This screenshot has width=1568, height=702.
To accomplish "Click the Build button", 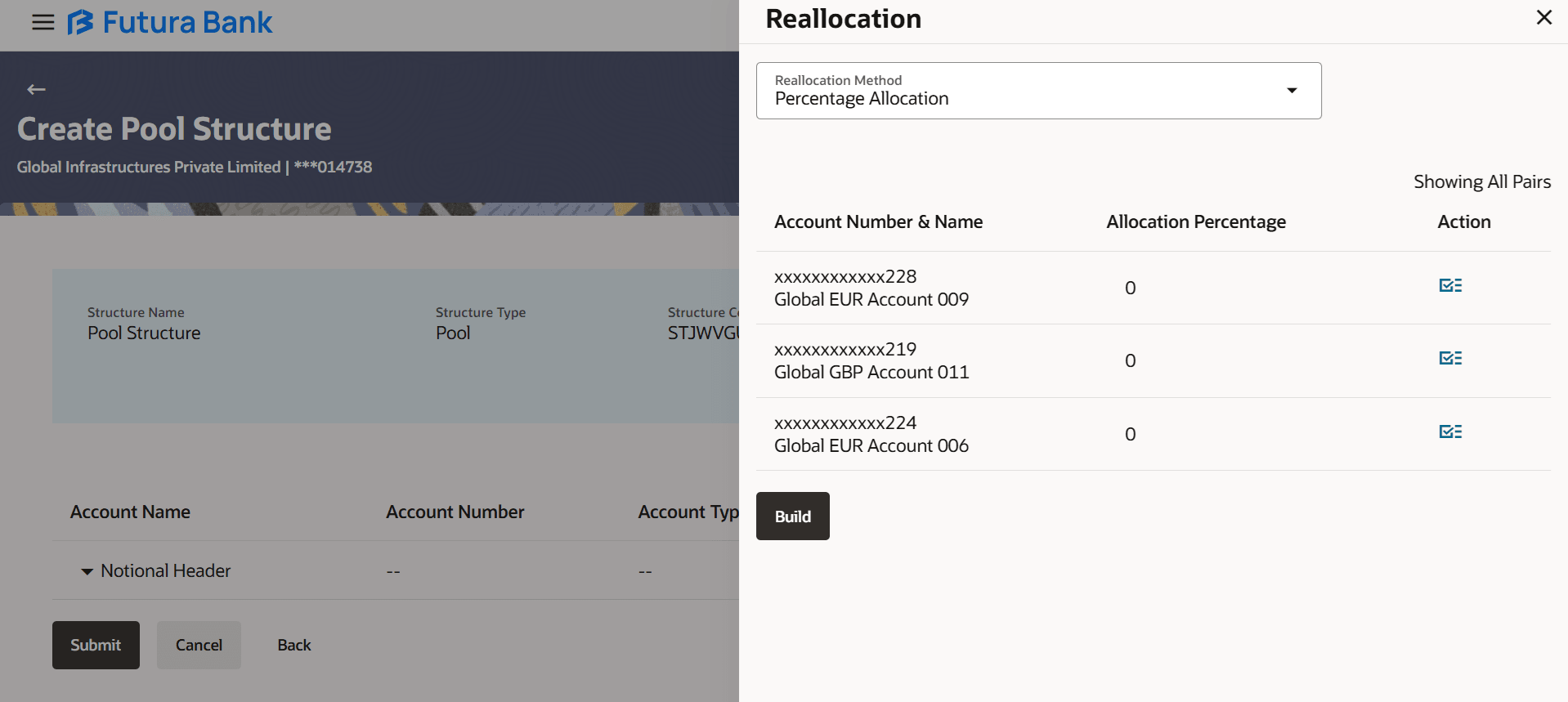I will pyautogui.click(x=792, y=516).
